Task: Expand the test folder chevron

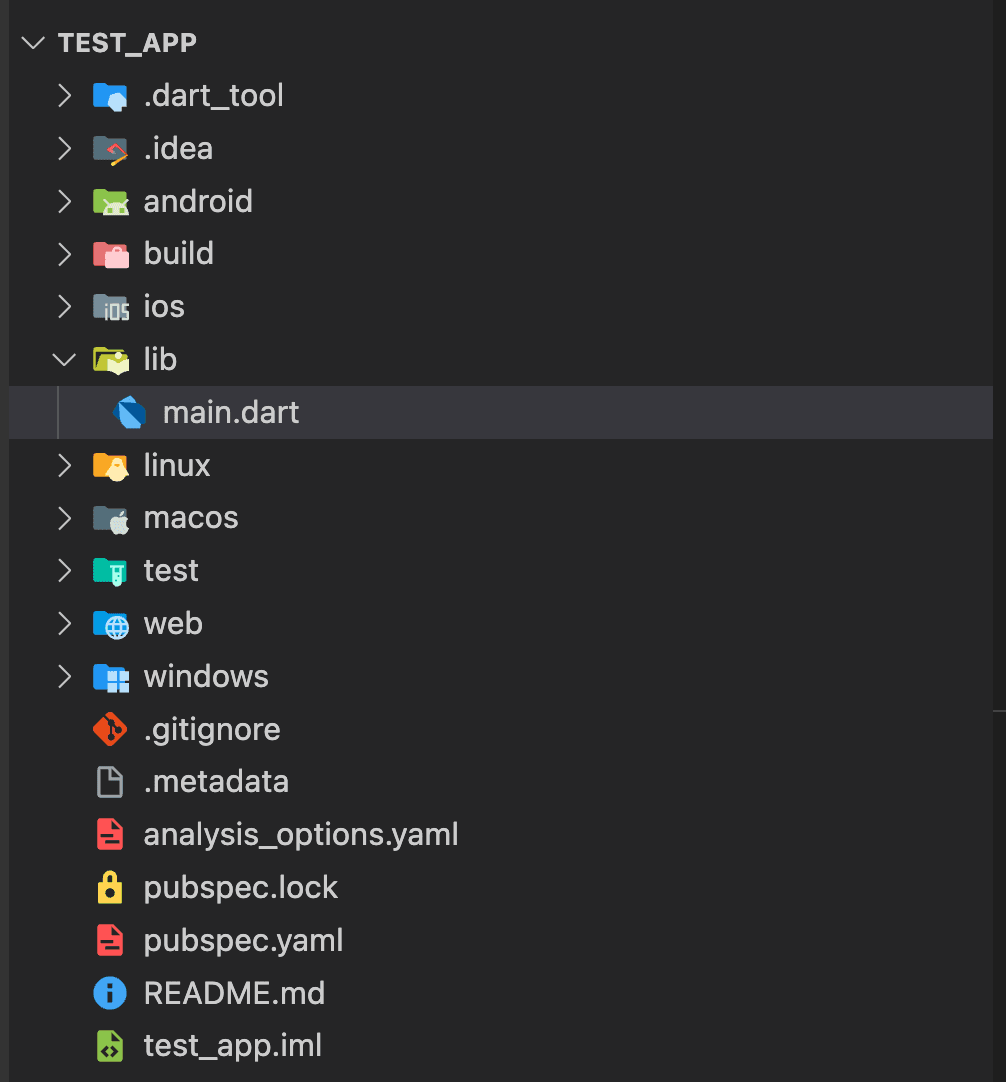Action: (x=64, y=571)
